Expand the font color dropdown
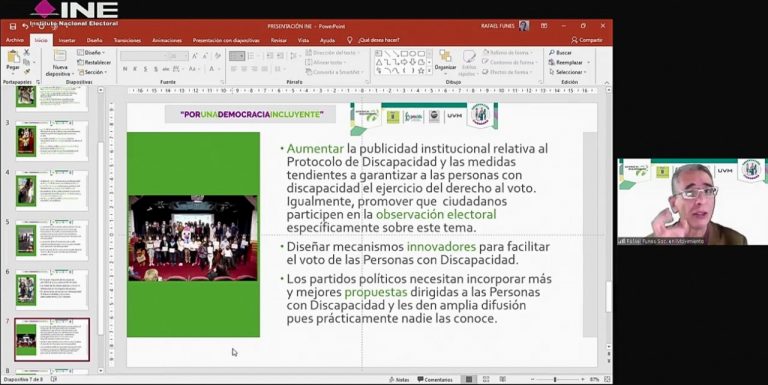The height and width of the screenshot is (385, 768). (219, 69)
